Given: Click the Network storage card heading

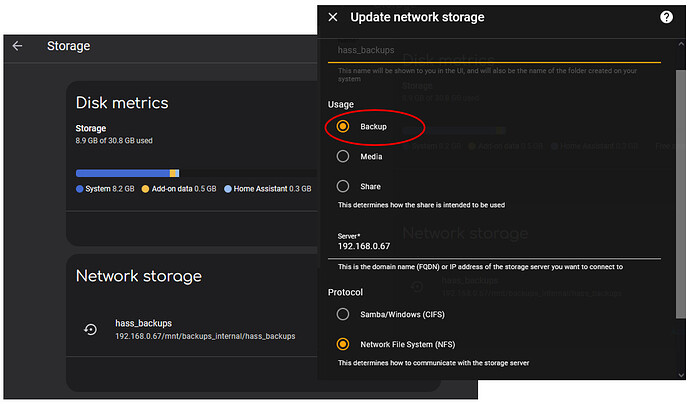Looking at the screenshot, I should click(x=139, y=276).
